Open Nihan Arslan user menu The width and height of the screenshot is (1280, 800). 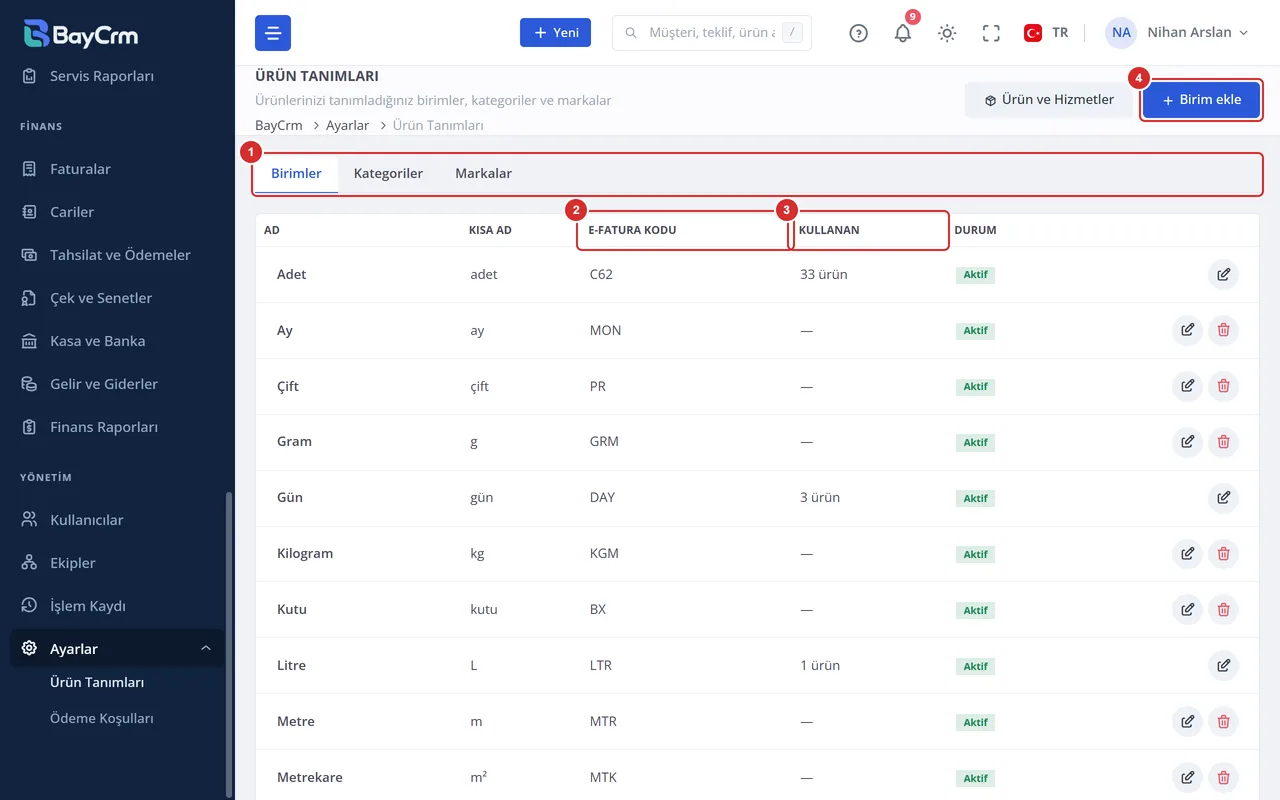[1178, 33]
